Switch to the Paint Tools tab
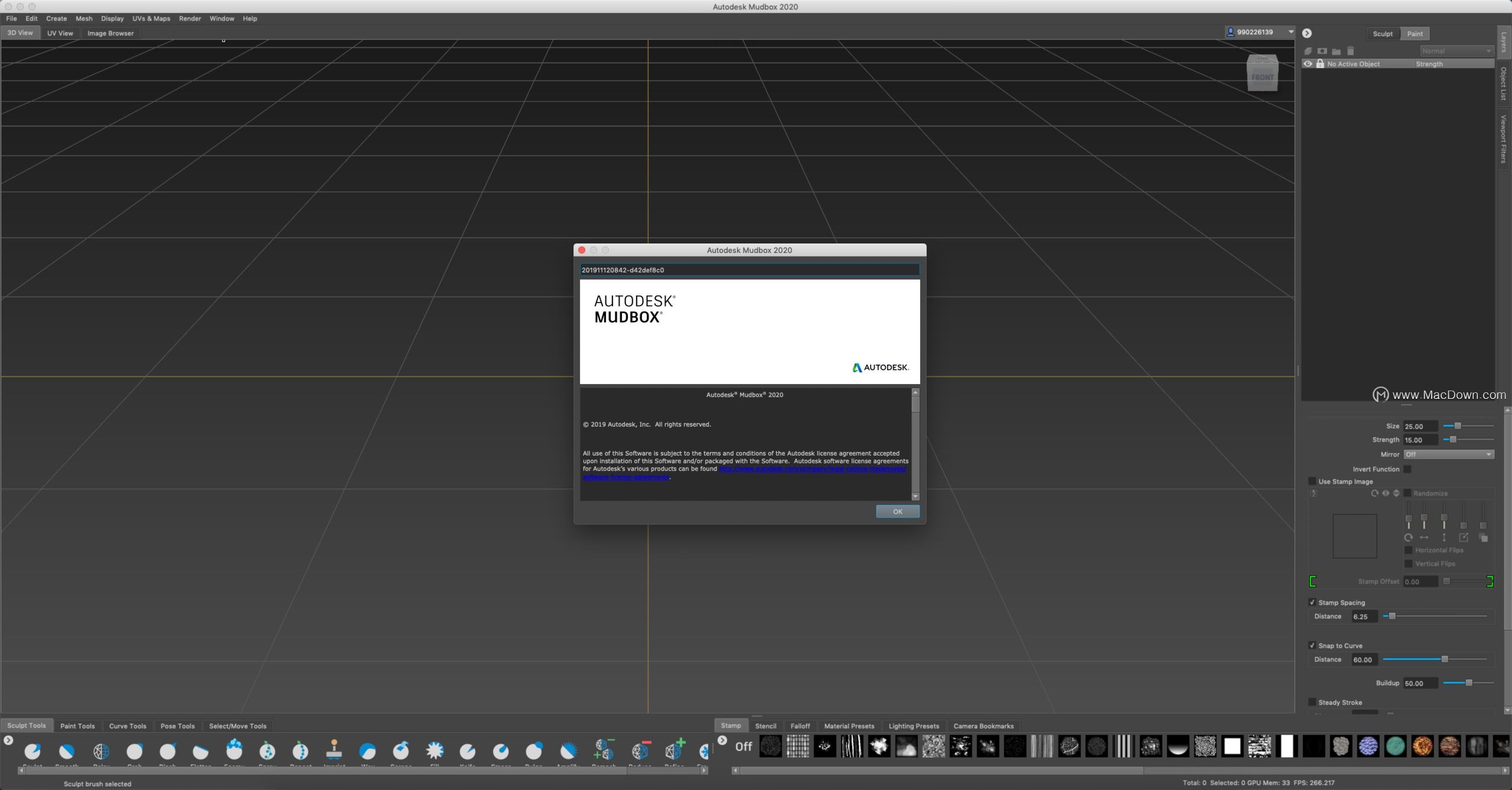The image size is (1512, 790). [x=77, y=726]
